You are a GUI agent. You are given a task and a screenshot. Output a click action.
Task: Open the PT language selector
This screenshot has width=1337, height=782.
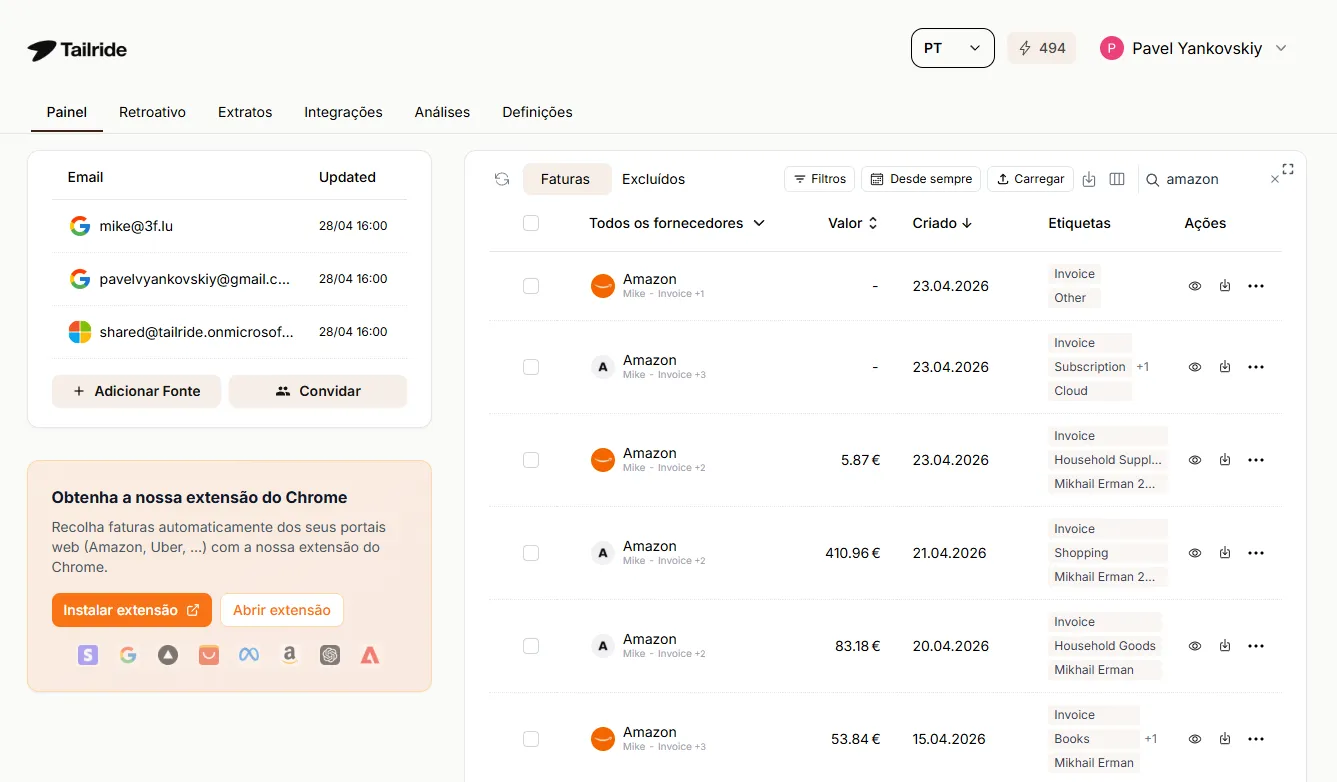(x=951, y=47)
